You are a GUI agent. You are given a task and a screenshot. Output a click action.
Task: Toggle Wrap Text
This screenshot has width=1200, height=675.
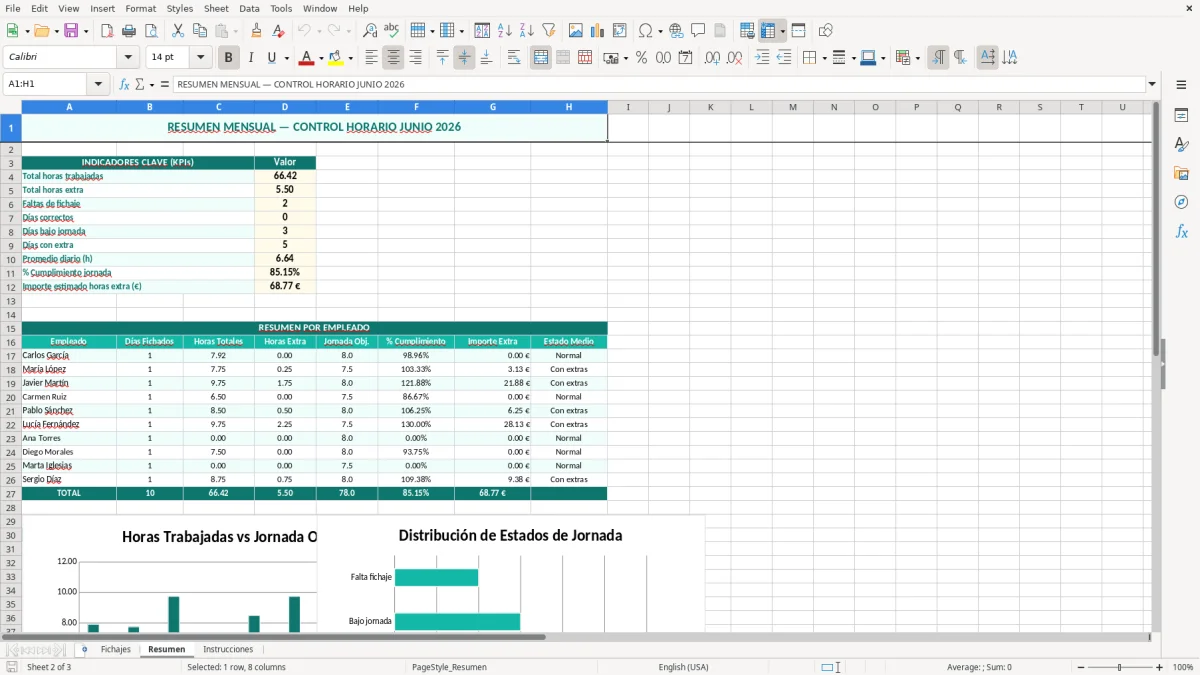(514, 58)
